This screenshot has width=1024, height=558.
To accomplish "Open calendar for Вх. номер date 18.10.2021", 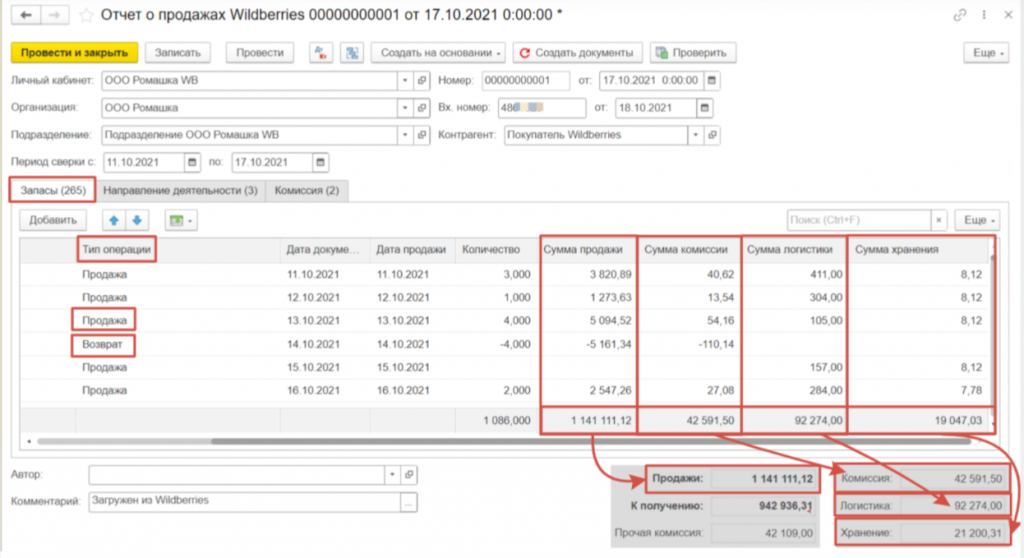I will 706,107.
